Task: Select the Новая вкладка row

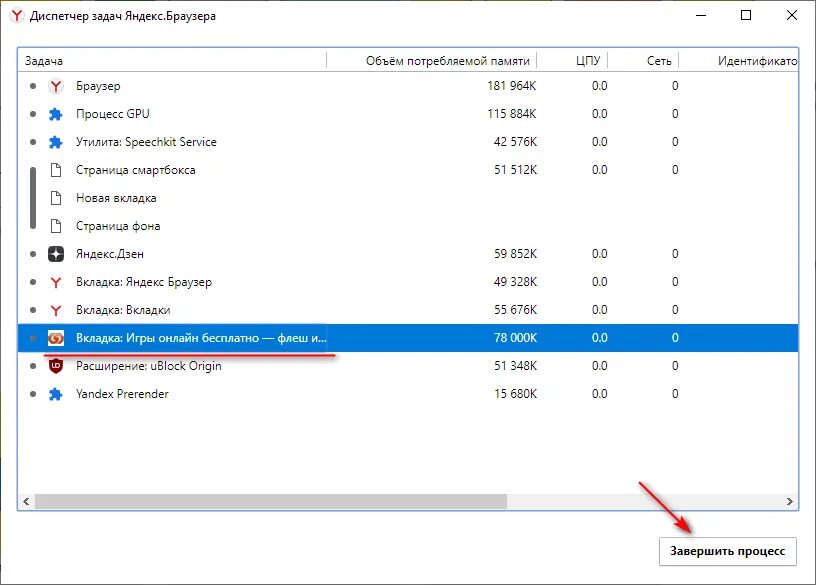Action: coord(408,198)
